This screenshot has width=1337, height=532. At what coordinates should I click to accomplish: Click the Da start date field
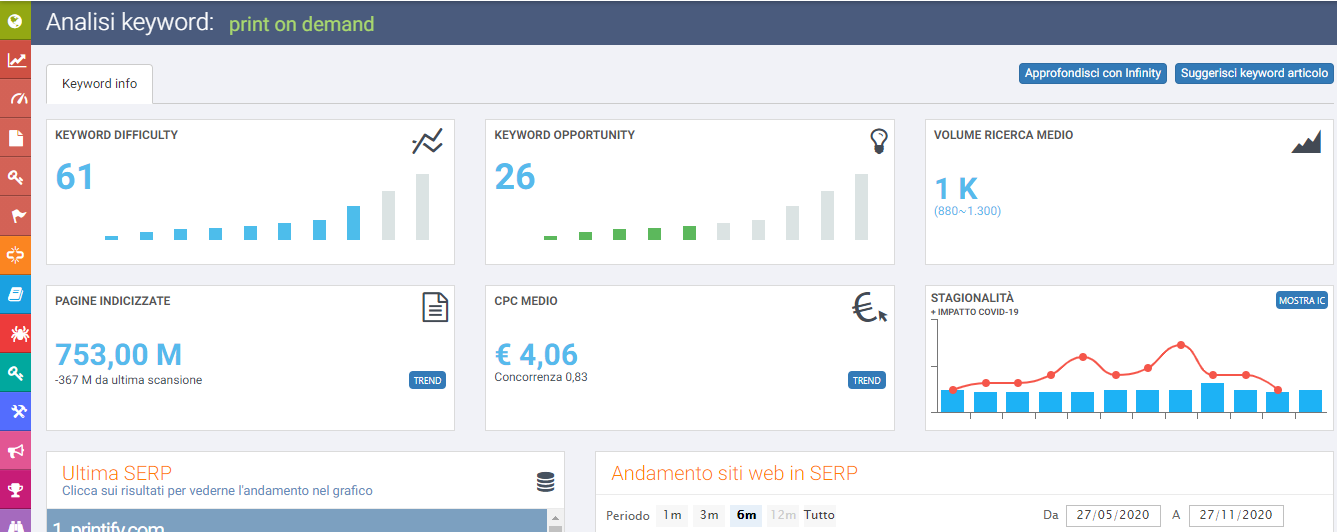[1113, 515]
